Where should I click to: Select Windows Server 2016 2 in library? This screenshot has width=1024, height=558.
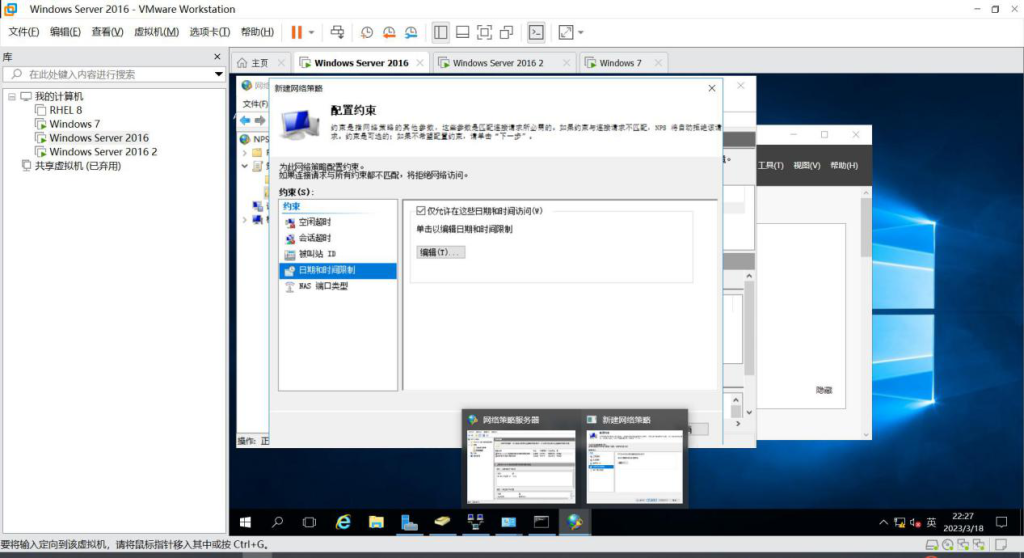tap(103, 152)
